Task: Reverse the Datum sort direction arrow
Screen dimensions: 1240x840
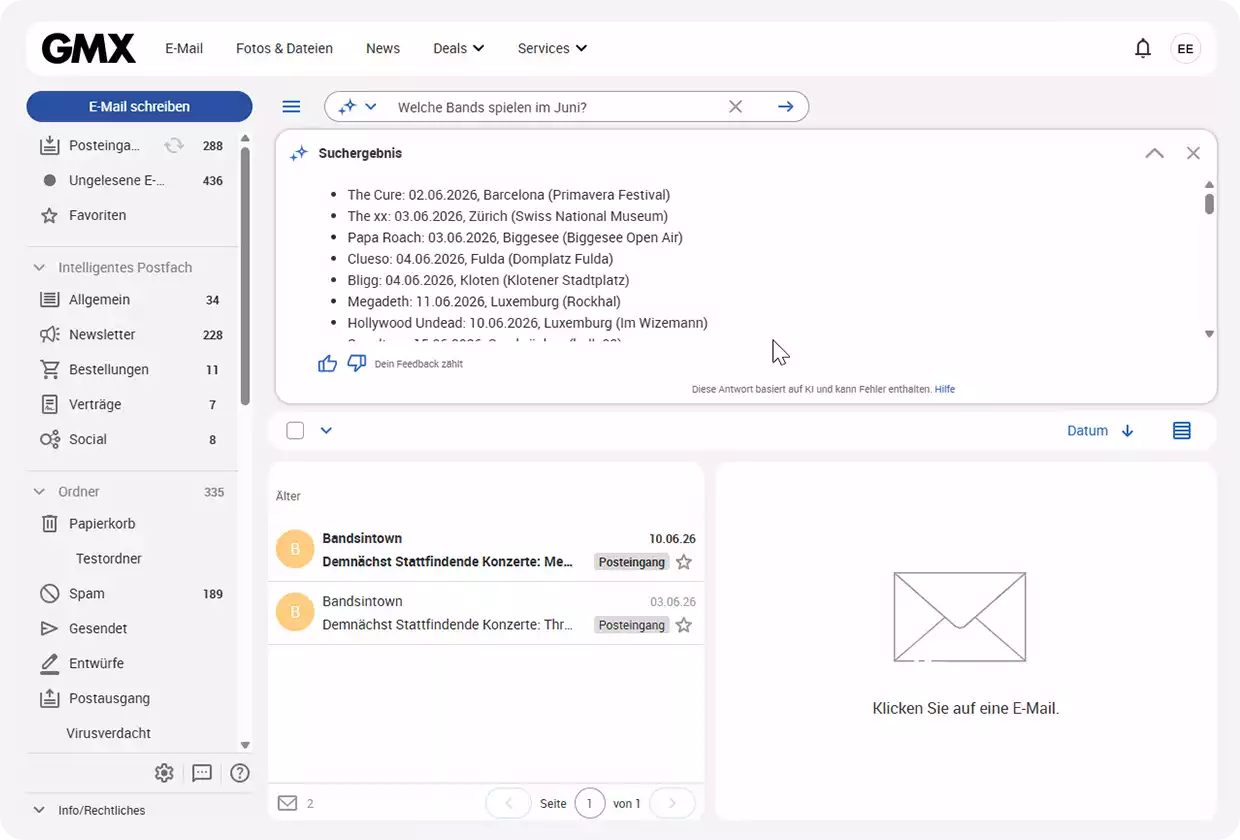Action: point(1128,431)
